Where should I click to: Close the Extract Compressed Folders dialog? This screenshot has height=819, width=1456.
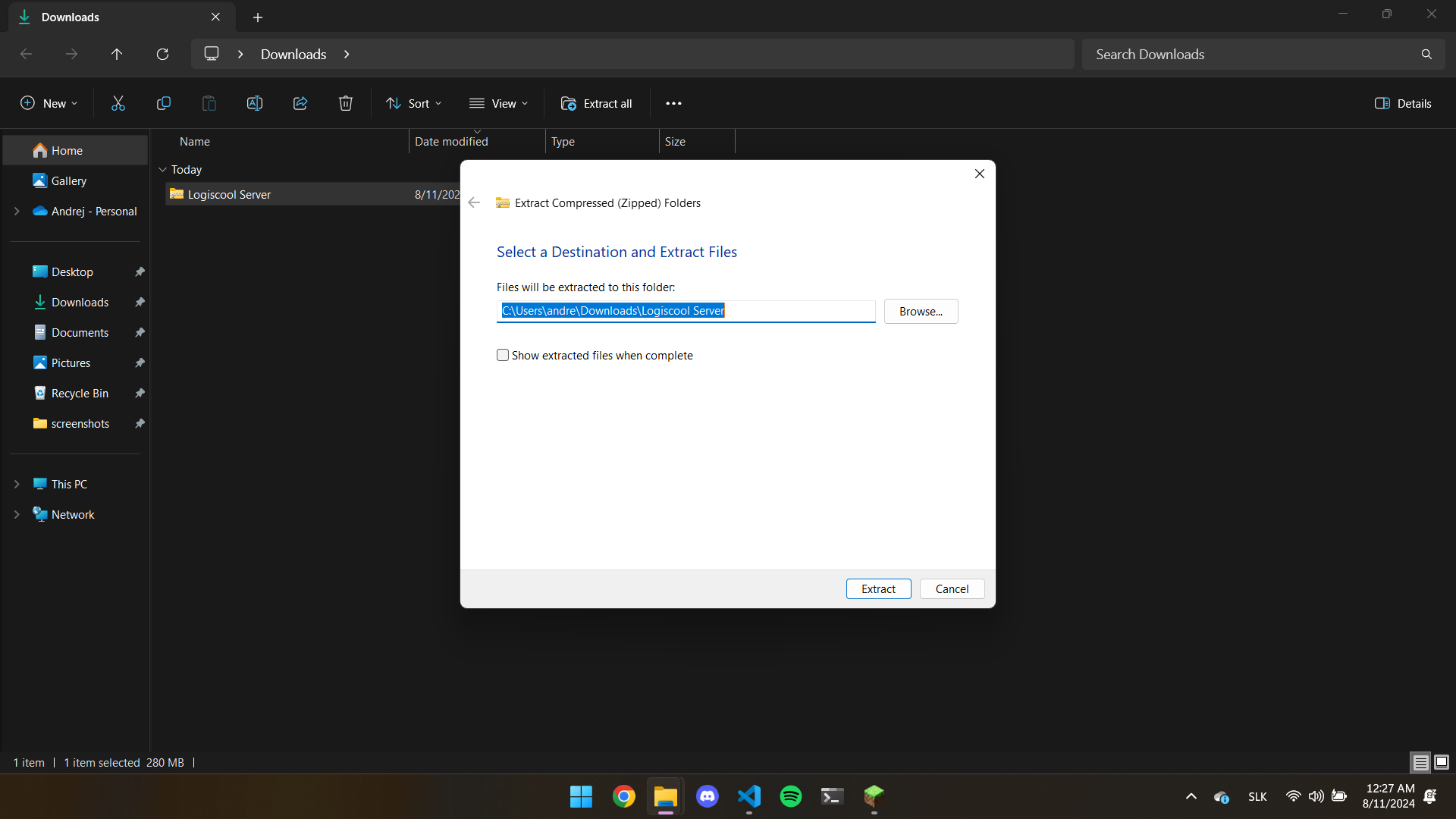980,174
